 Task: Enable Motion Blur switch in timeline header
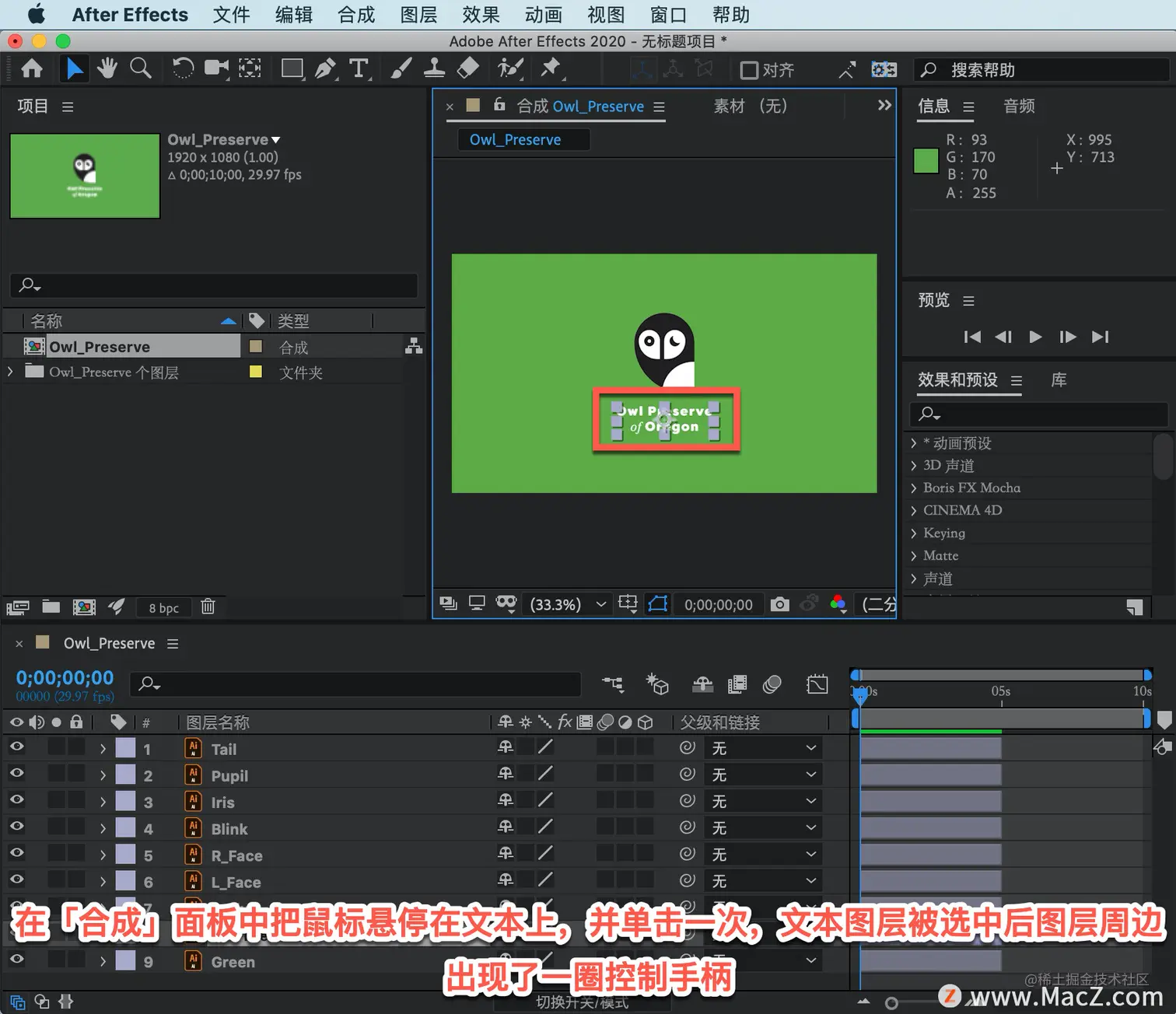(x=772, y=684)
